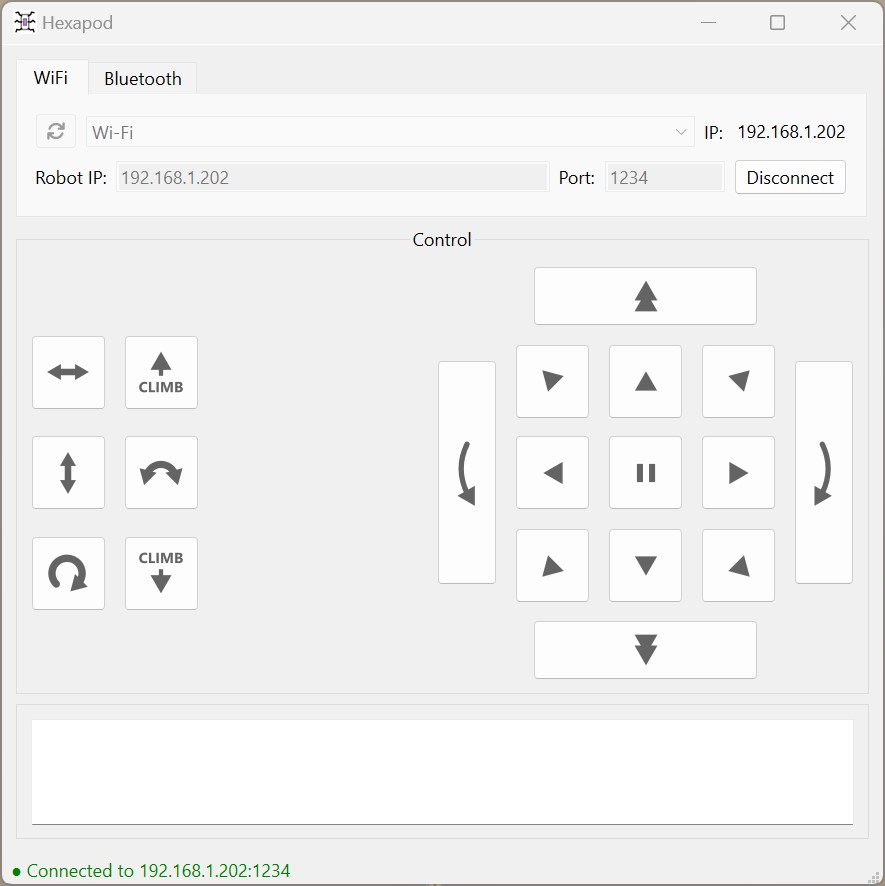Switch to the Bluetooth tab

tap(142, 79)
